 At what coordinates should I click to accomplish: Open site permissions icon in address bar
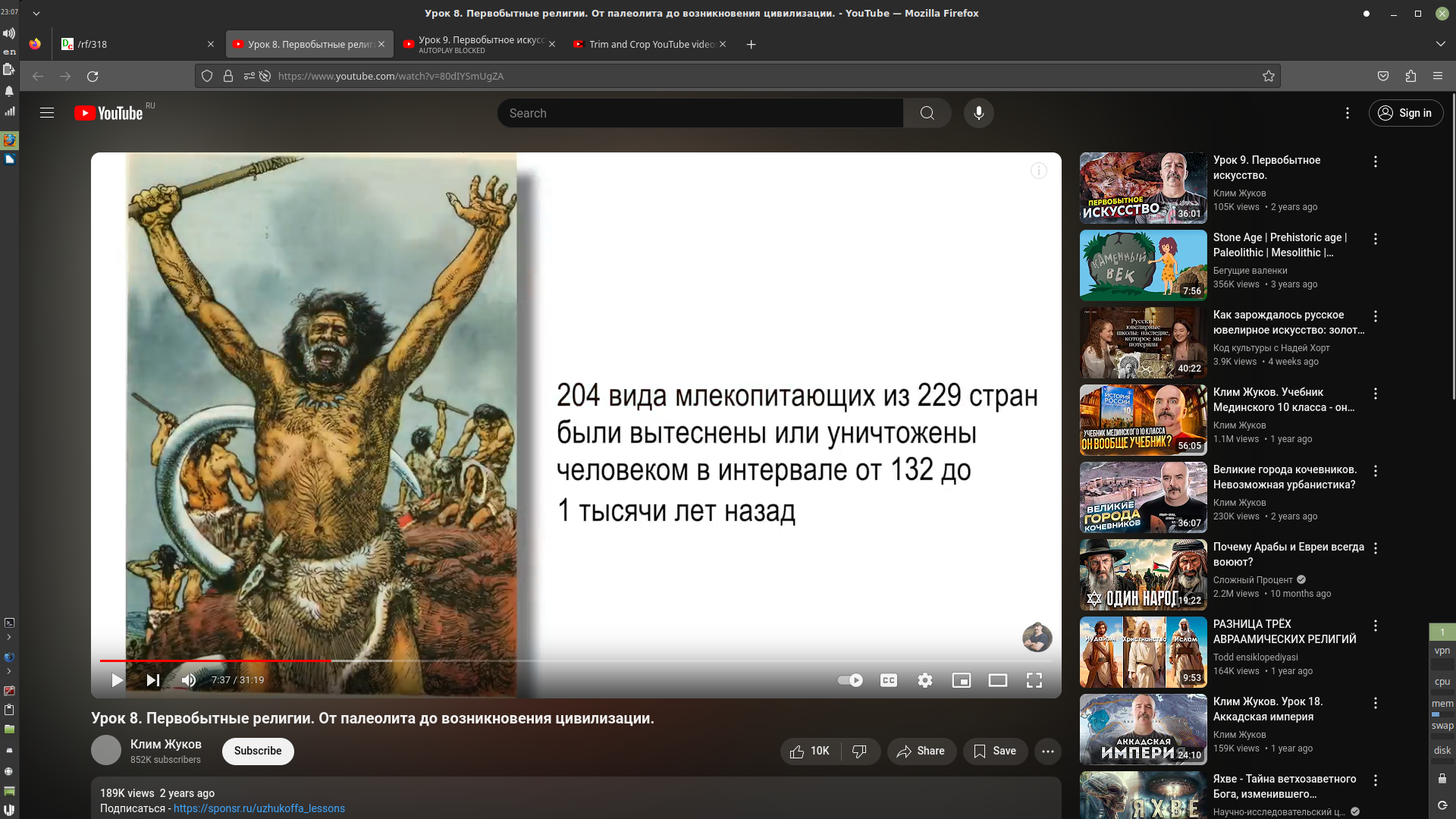[249, 76]
